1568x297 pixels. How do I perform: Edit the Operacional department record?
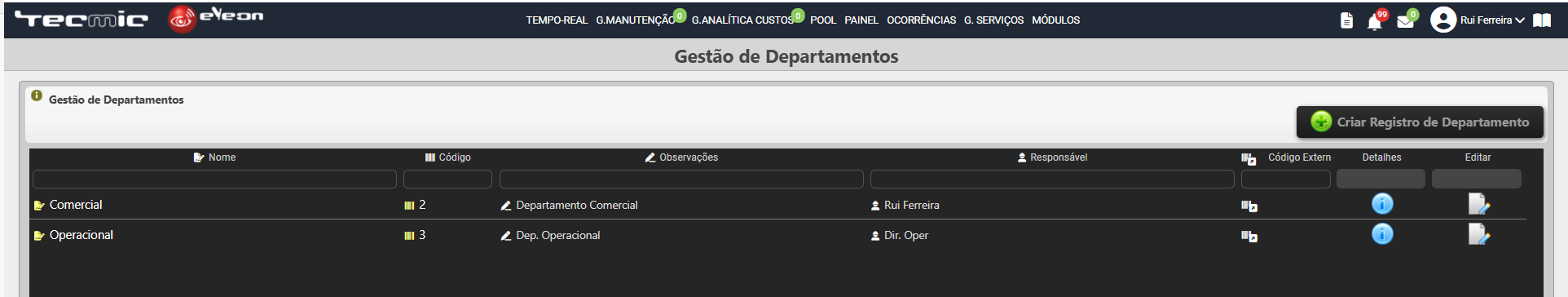point(1478,234)
